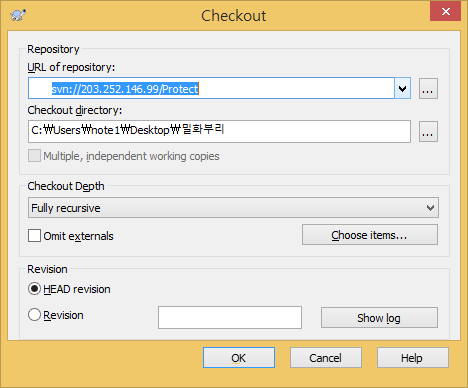Select the HEAD revision radio button
Image resolution: width=468 pixels, height=388 pixels.
[34, 289]
